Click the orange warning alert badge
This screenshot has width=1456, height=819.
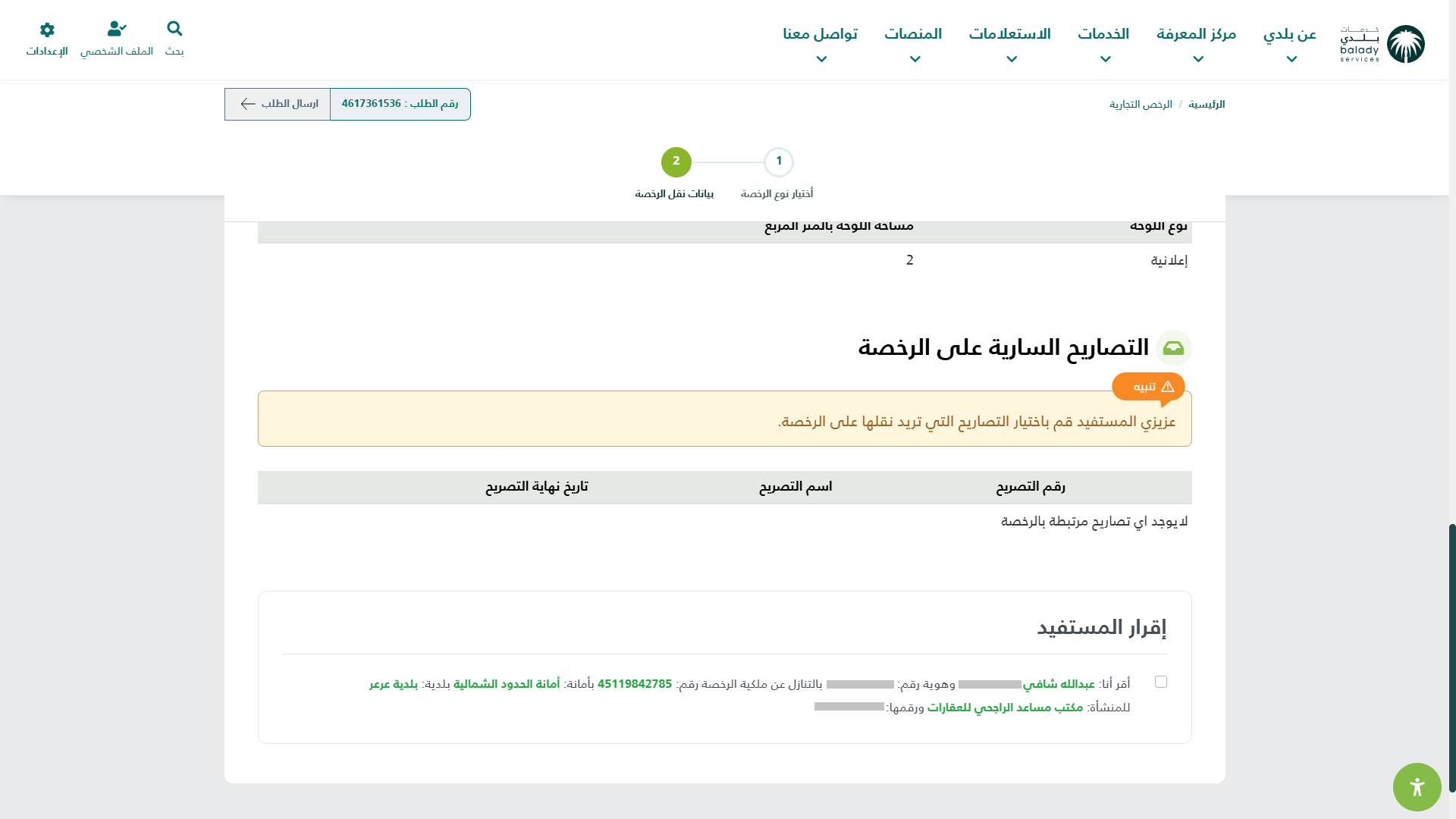coord(1148,387)
